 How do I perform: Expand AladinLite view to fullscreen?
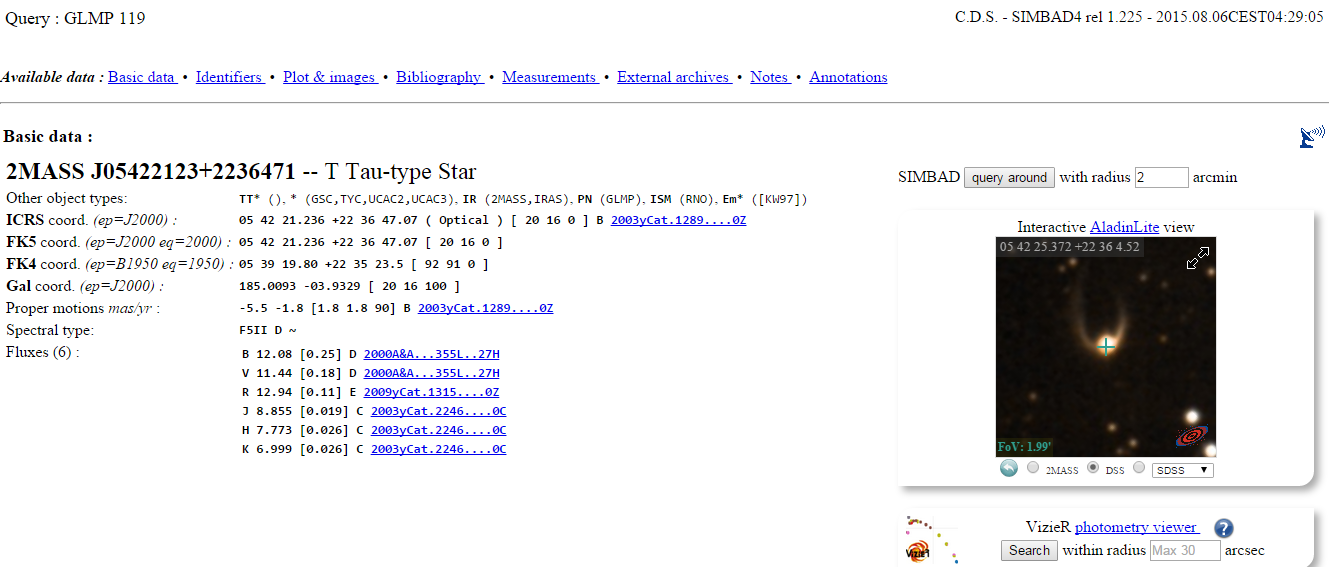pos(1197,258)
